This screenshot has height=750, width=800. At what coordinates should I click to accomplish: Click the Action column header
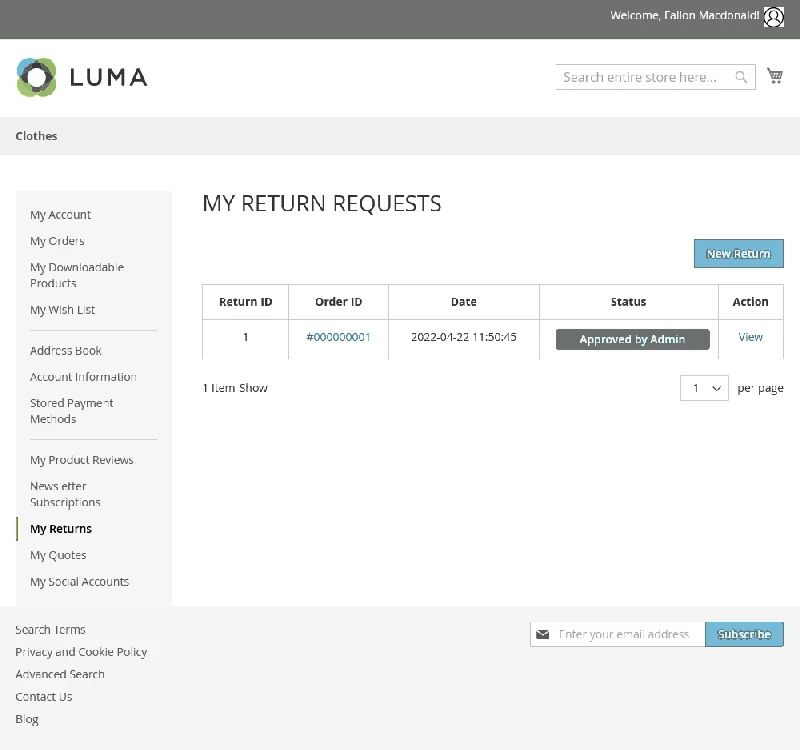(751, 302)
